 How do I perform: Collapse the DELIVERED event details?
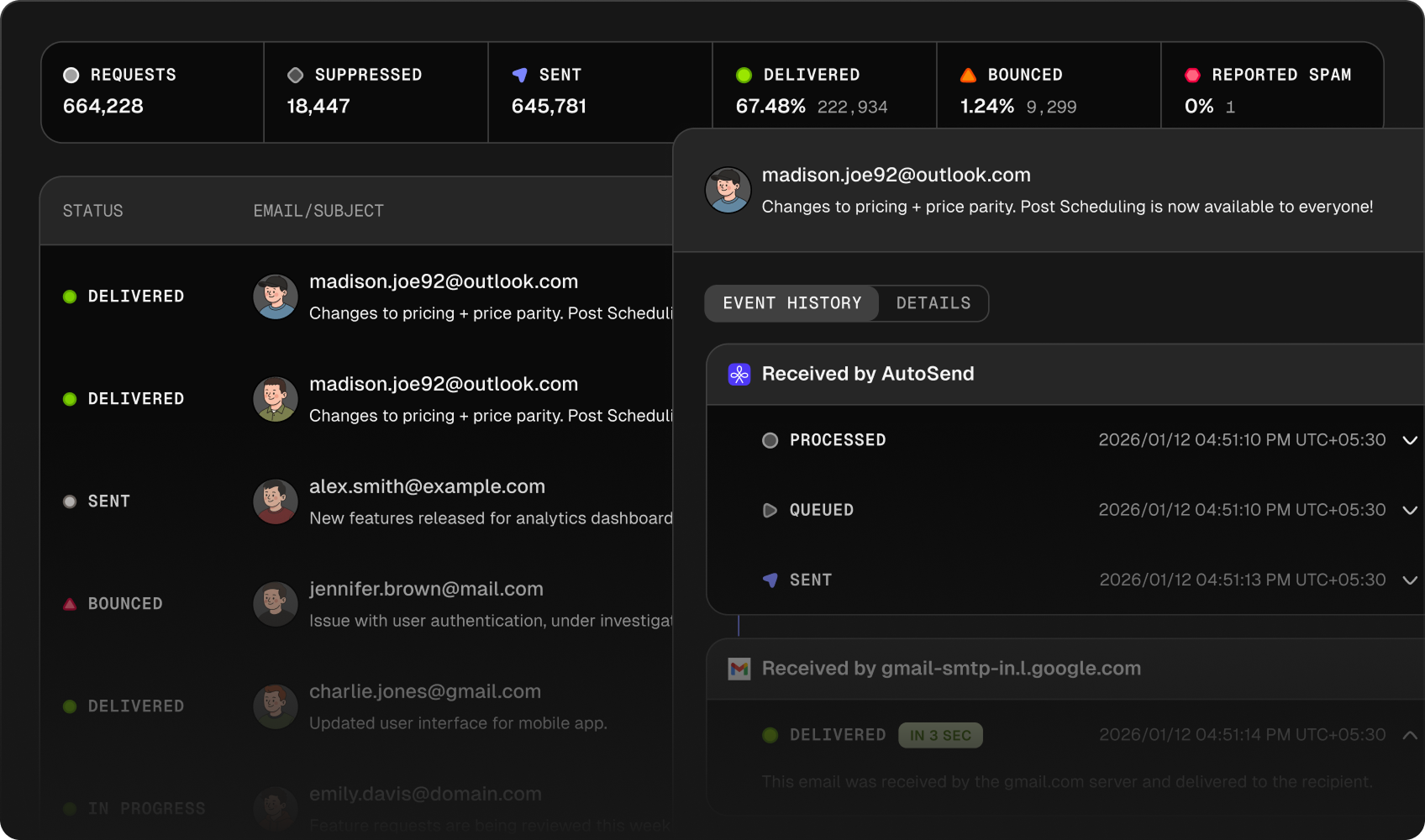coord(1409,735)
